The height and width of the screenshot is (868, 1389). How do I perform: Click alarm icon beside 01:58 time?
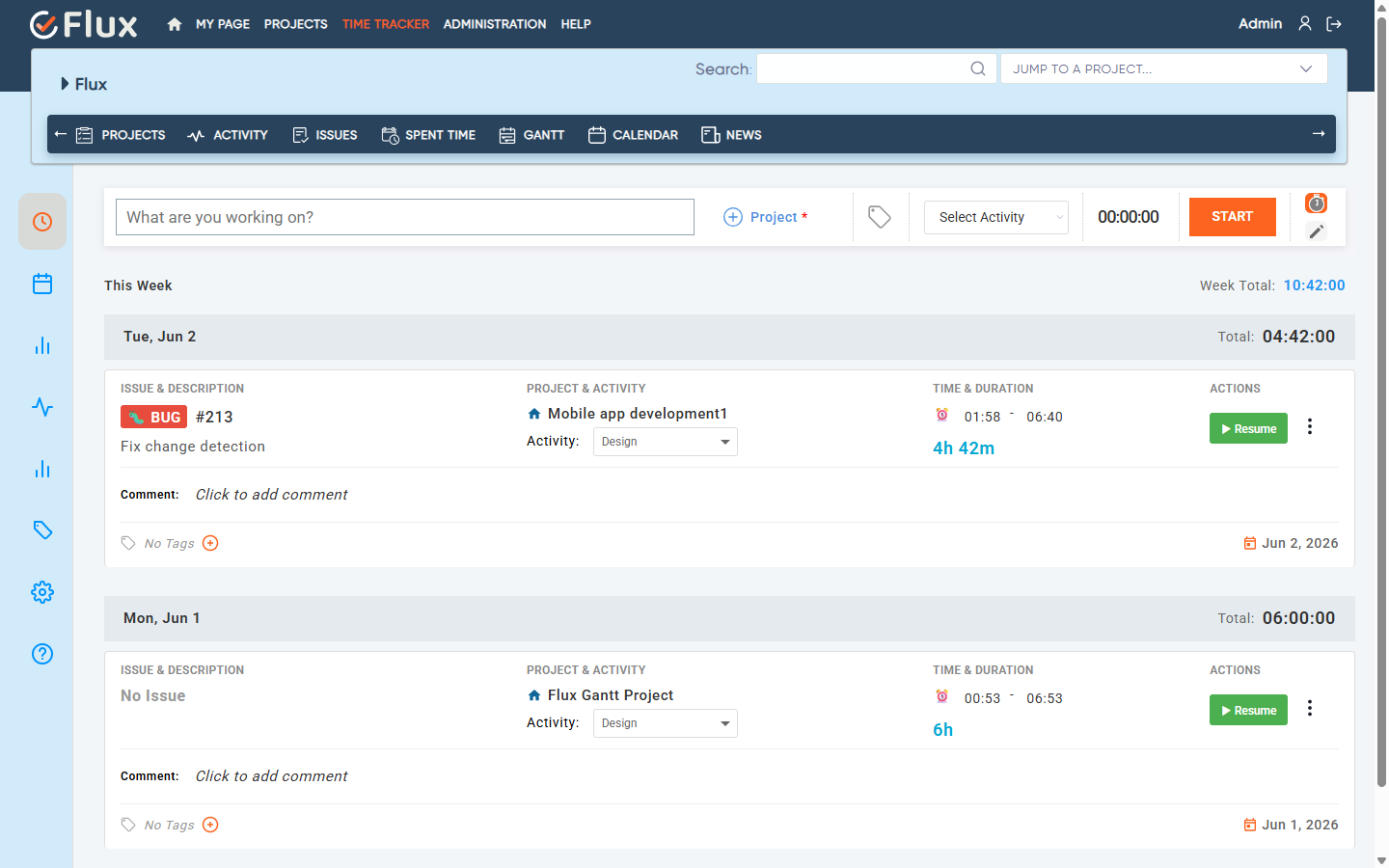pyautogui.click(x=942, y=415)
